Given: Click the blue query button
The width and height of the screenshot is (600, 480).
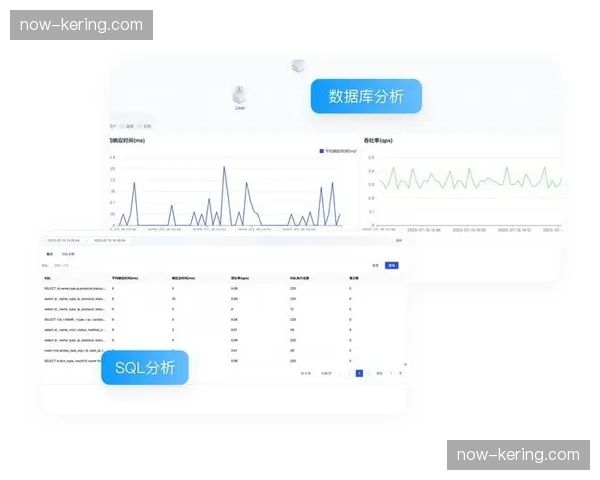Looking at the screenshot, I should tap(391, 265).
